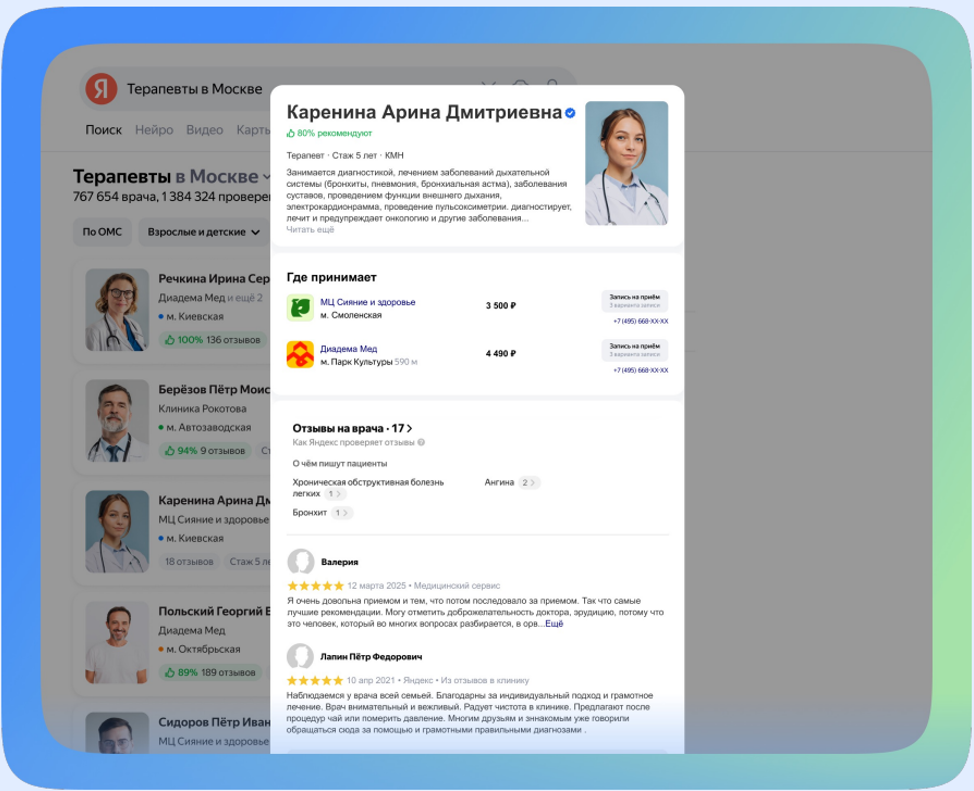Click Лапин Пётр Федорович's reviewer avatar
974x791 pixels.
pos(301,656)
